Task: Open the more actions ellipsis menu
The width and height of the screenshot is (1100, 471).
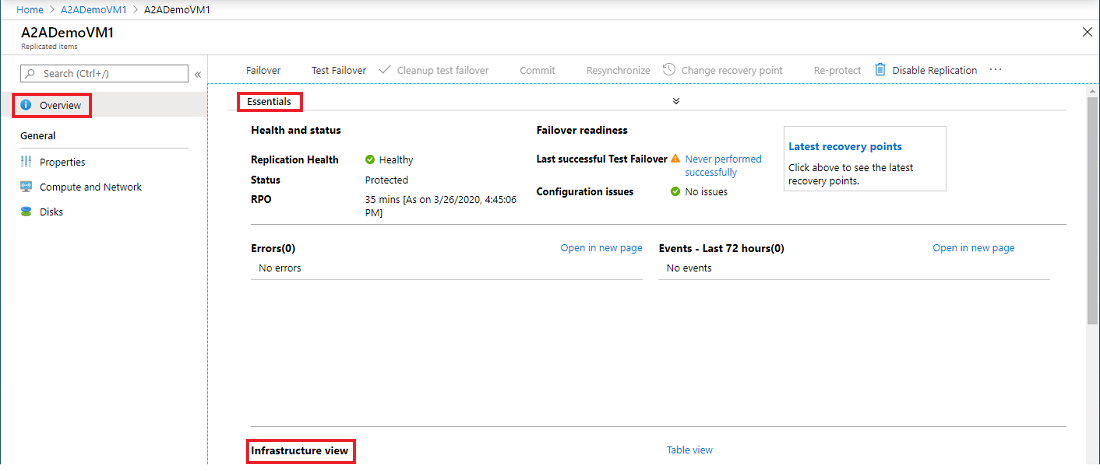Action: [995, 70]
